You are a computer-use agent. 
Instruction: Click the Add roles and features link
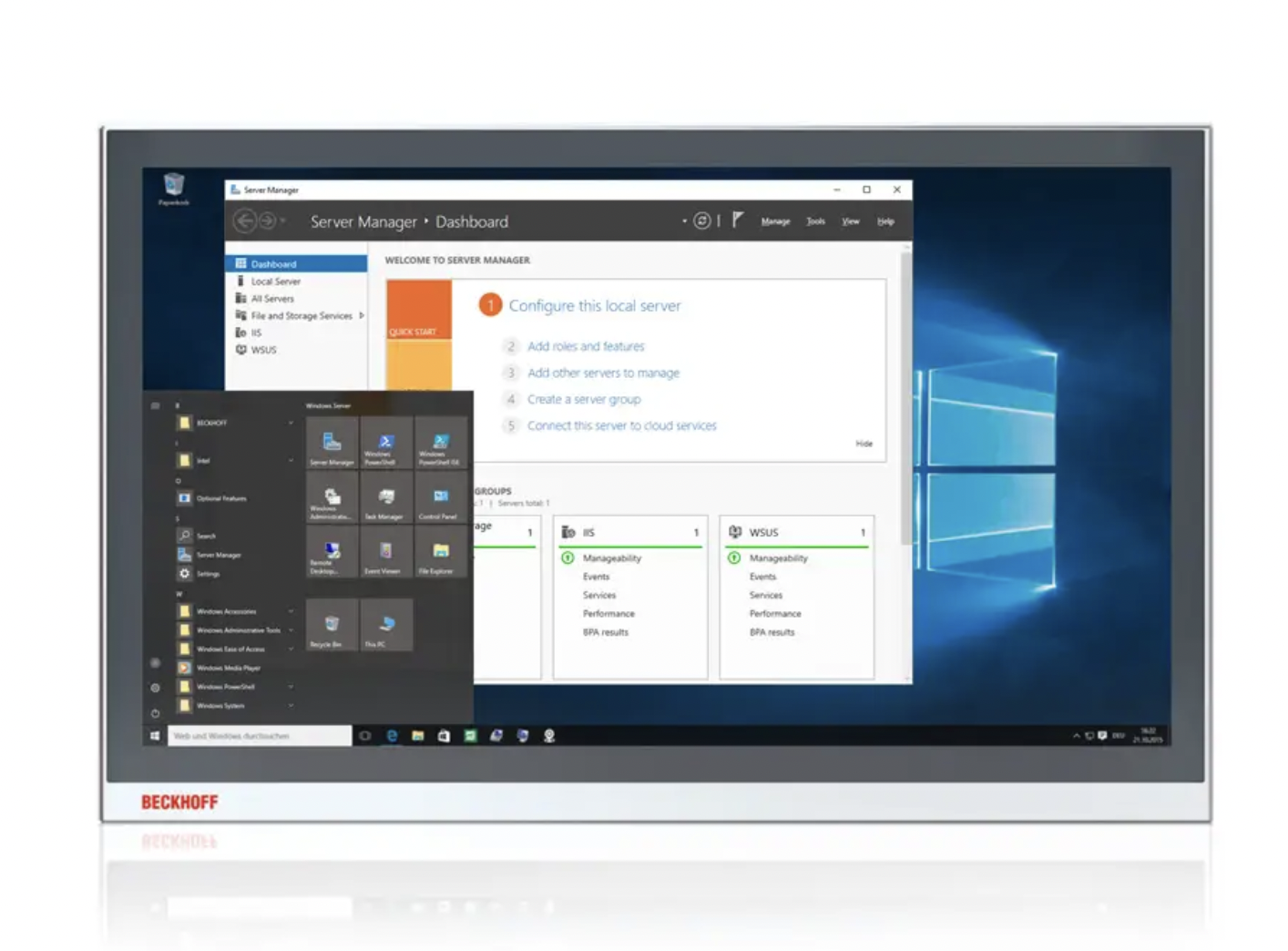click(586, 346)
